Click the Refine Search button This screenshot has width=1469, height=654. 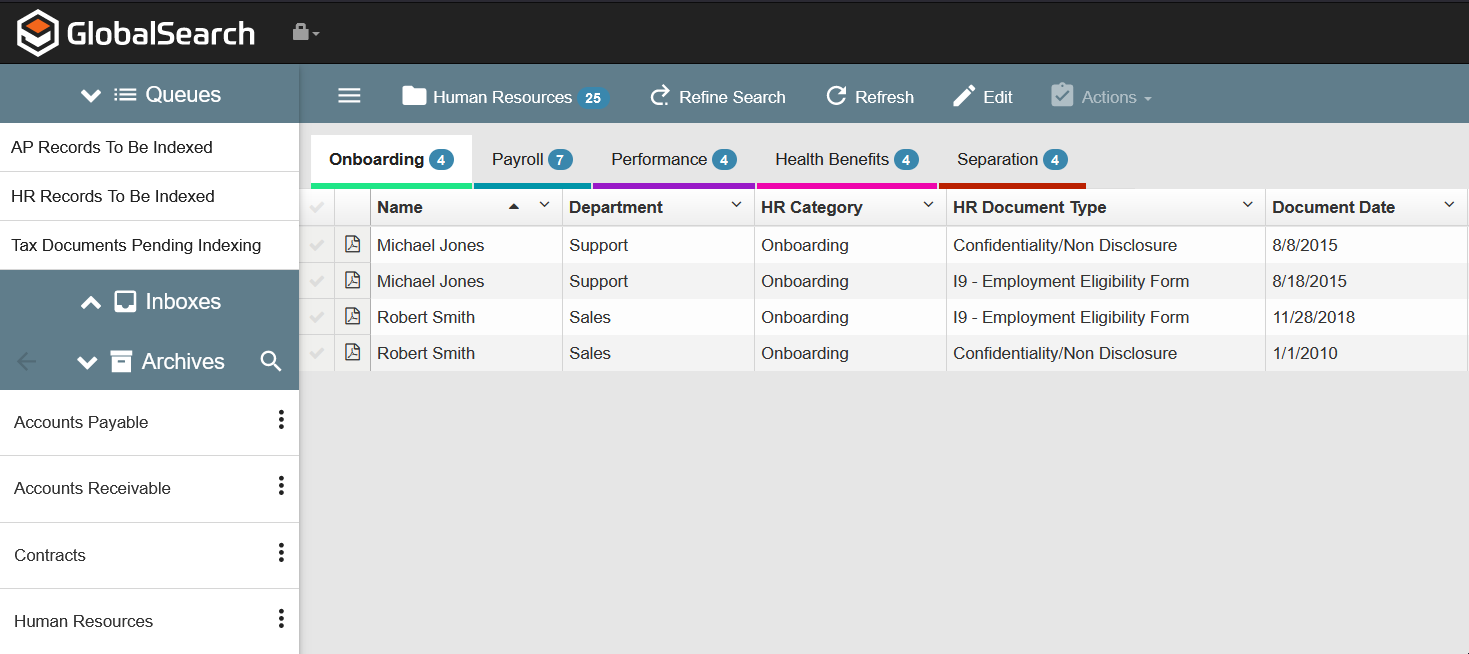717,97
